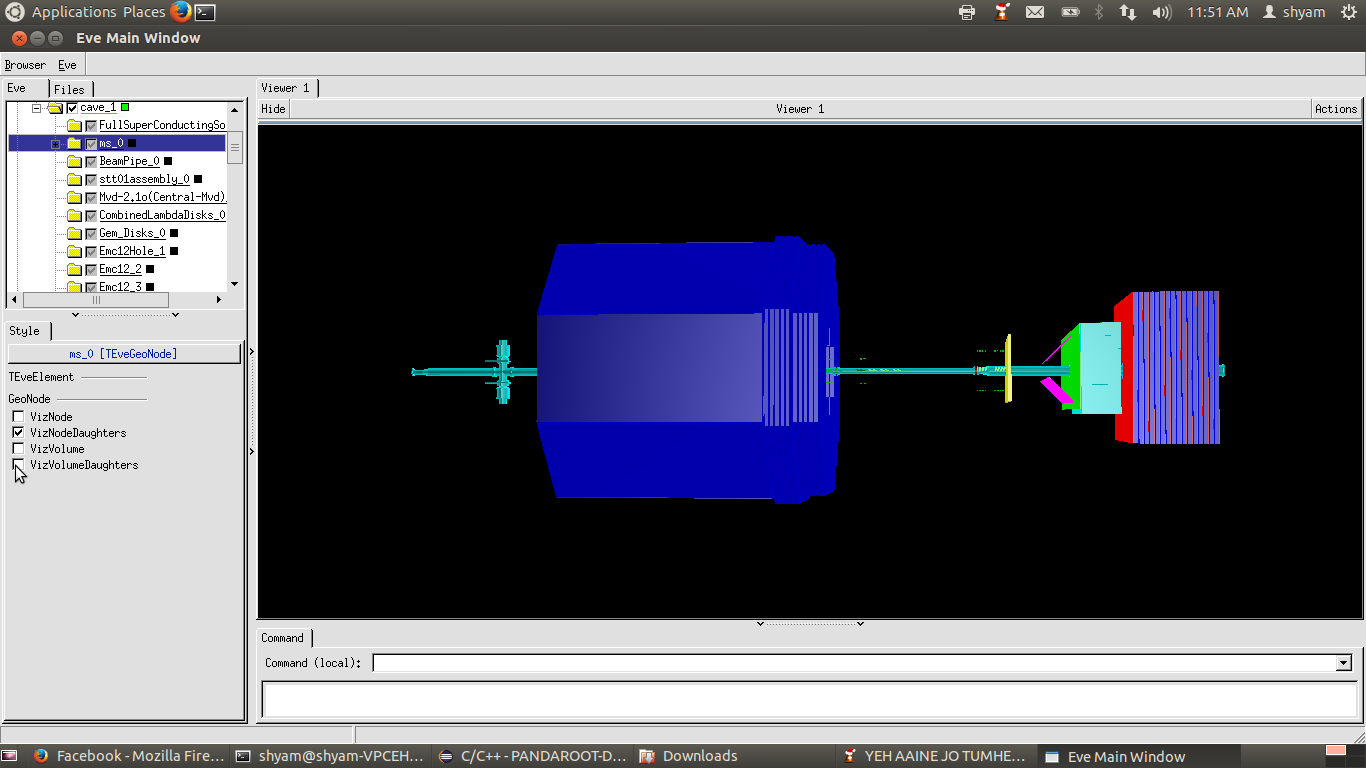1366x768 pixels.
Task: Open the terminal launcher icon in top panel
Action: (x=204, y=12)
